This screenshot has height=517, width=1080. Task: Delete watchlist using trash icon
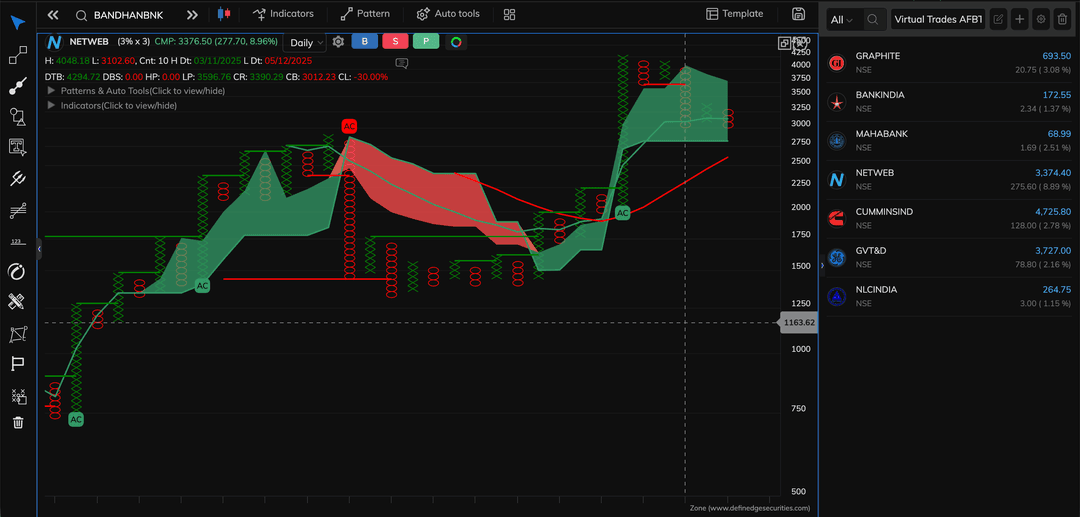click(1062, 19)
